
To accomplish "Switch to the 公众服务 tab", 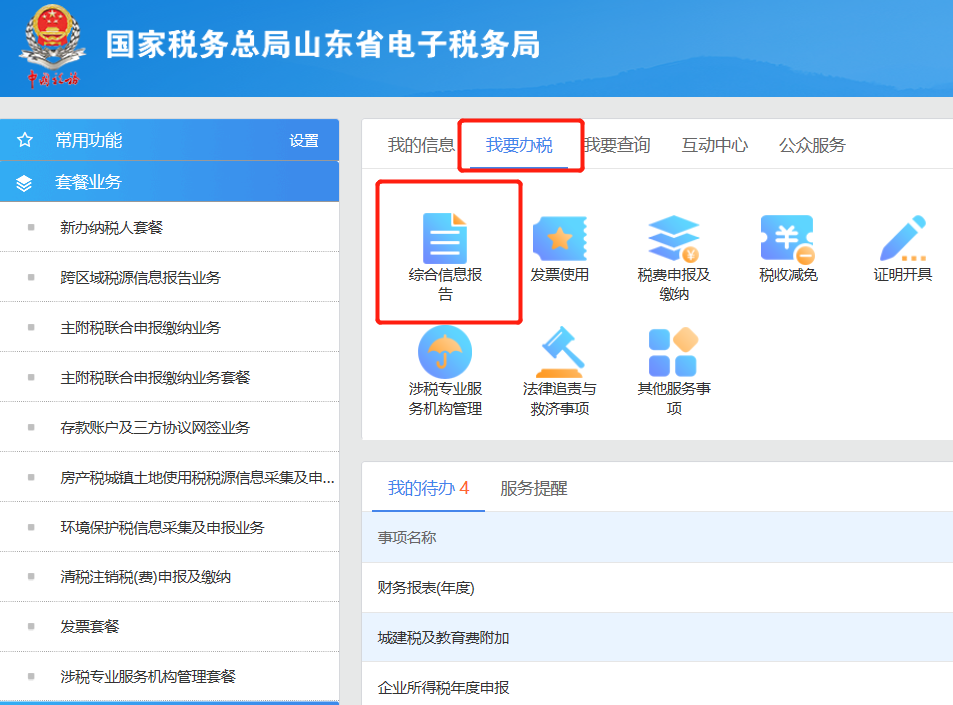I will click(x=813, y=145).
